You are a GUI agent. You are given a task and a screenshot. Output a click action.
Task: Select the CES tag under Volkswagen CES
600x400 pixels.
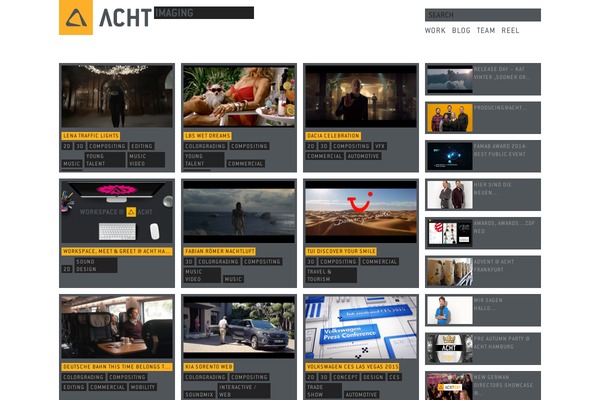(x=394, y=377)
